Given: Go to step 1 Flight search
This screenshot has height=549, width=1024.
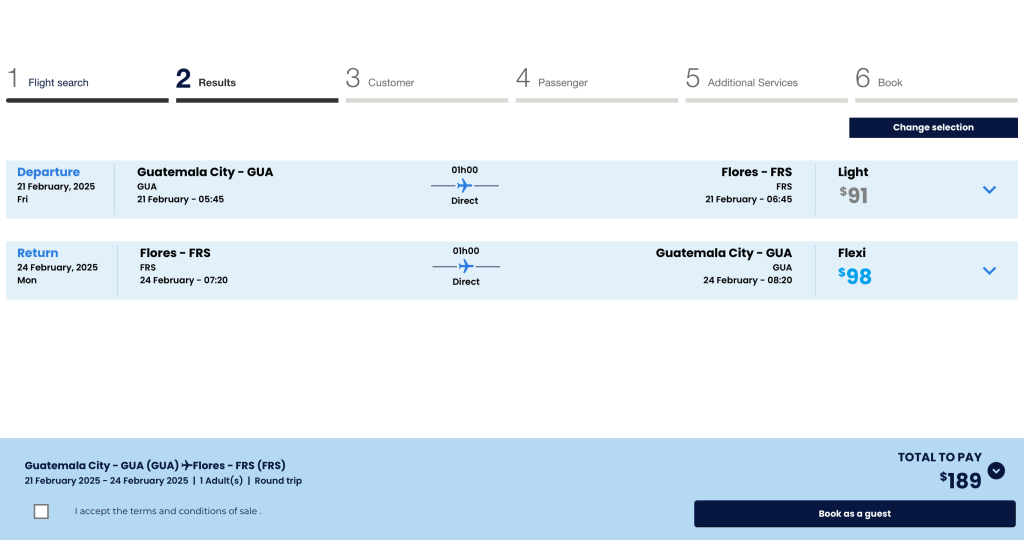Looking at the screenshot, I should tap(58, 82).
